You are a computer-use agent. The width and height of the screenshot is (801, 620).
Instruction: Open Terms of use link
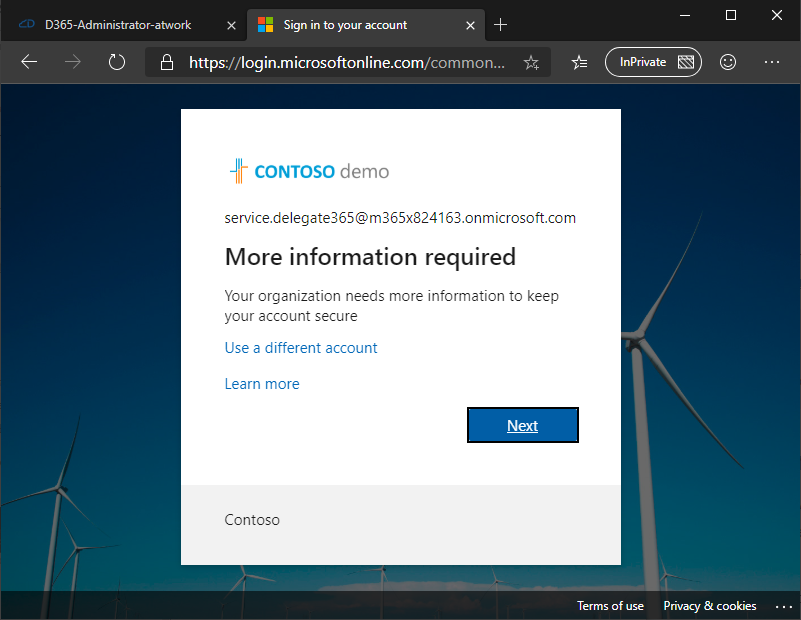tap(610, 606)
